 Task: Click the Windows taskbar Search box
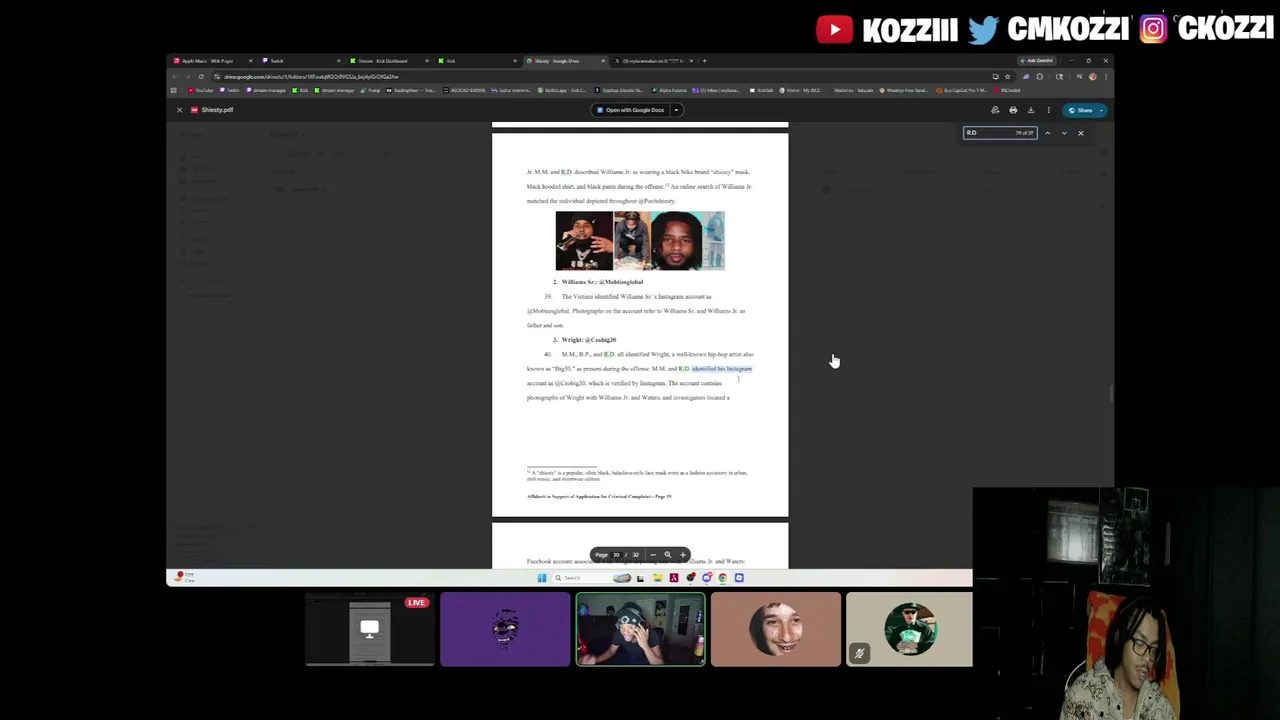592,578
